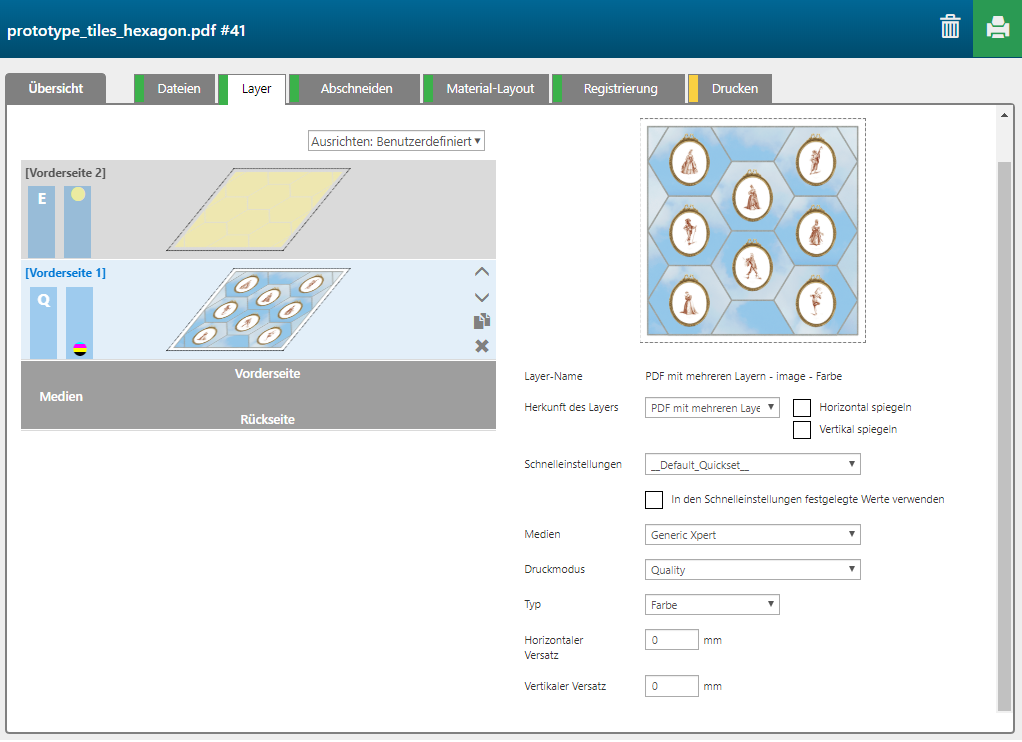Screen dimensions: 1022x742
Task: Click the E print mode icon on Vorderseite 2
Action: (42, 200)
